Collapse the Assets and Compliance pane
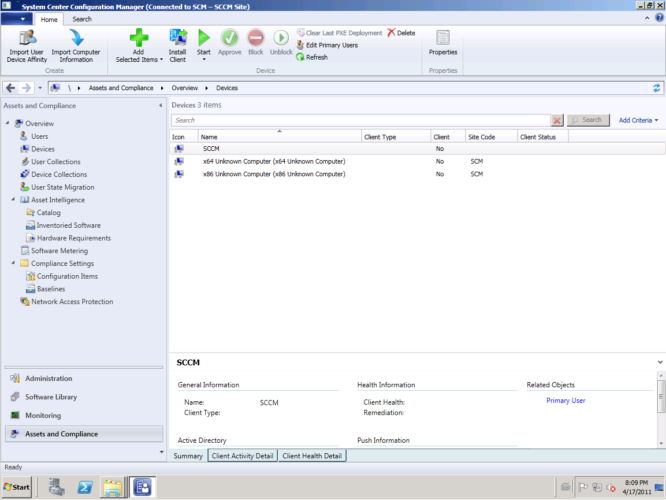The height and width of the screenshot is (500, 666). pos(161,105)
